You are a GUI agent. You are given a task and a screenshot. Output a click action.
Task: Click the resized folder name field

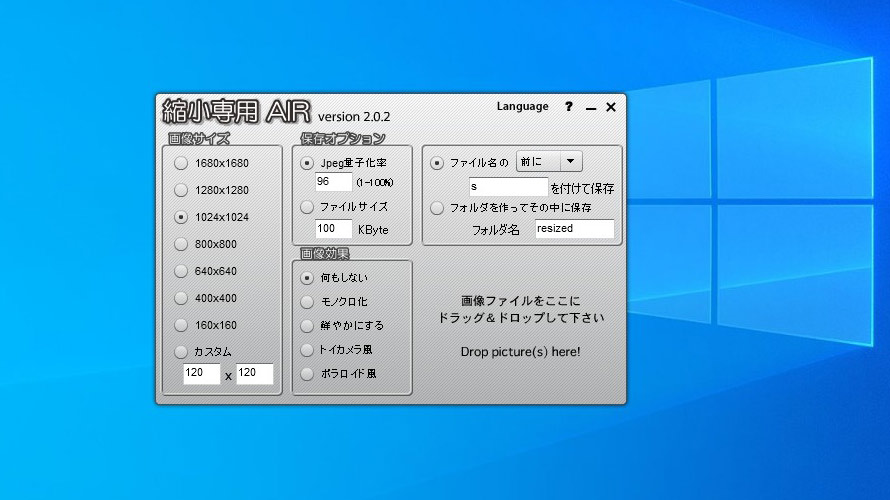(573, 229)
